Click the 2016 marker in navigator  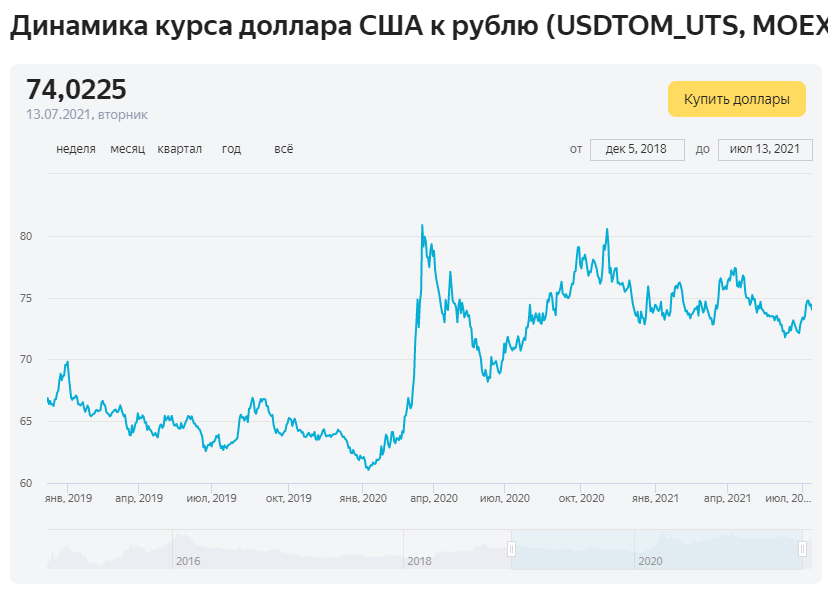coord(188,561)
